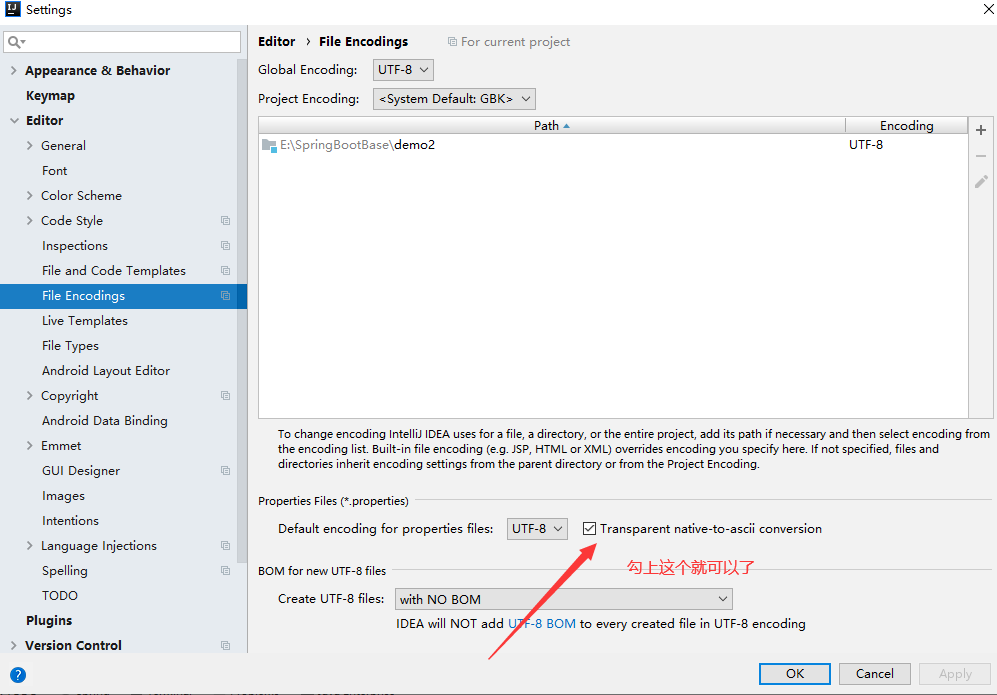Viewport: 997px width, 695px height.
Task: Toggle Transparent native-to-ascii conversion checkbox
Action: tap(589, 528)
